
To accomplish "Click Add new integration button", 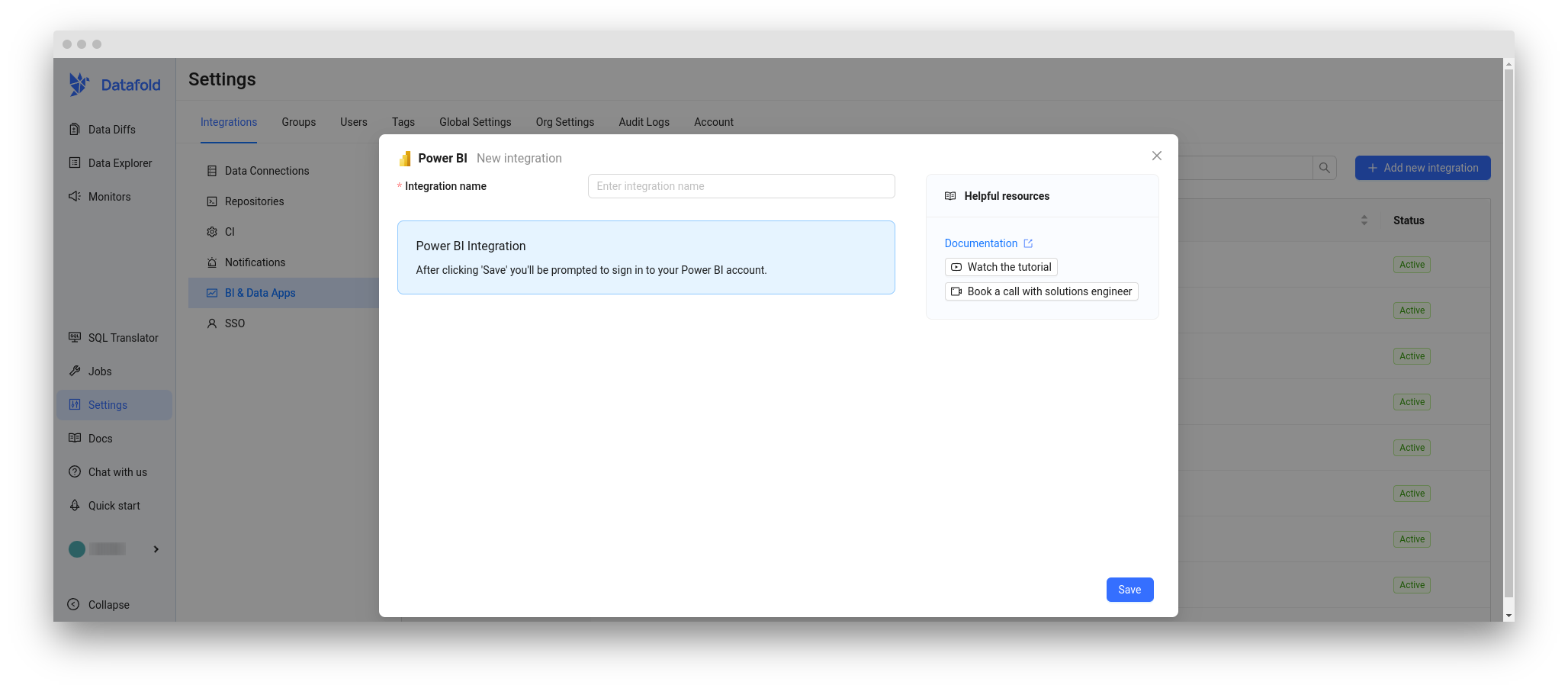I will point(1422,168).
